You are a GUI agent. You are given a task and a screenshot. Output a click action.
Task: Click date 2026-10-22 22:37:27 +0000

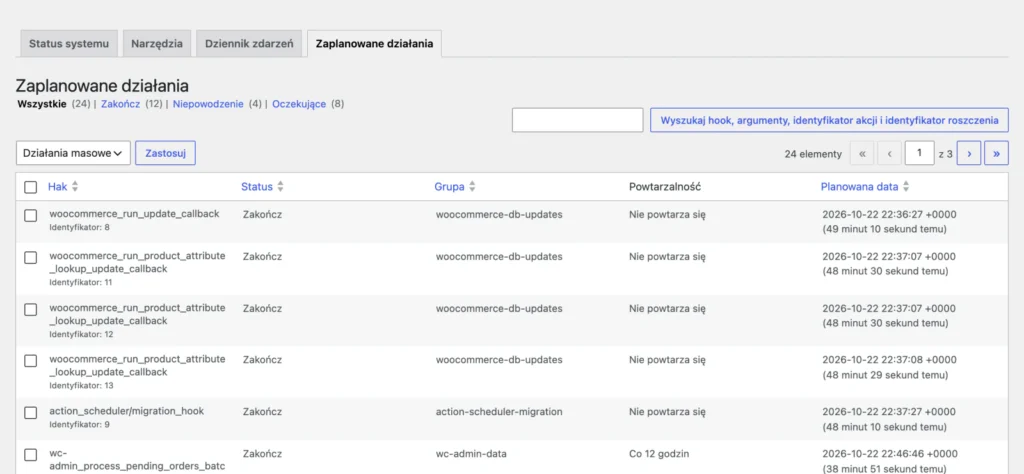coord(888,412)
